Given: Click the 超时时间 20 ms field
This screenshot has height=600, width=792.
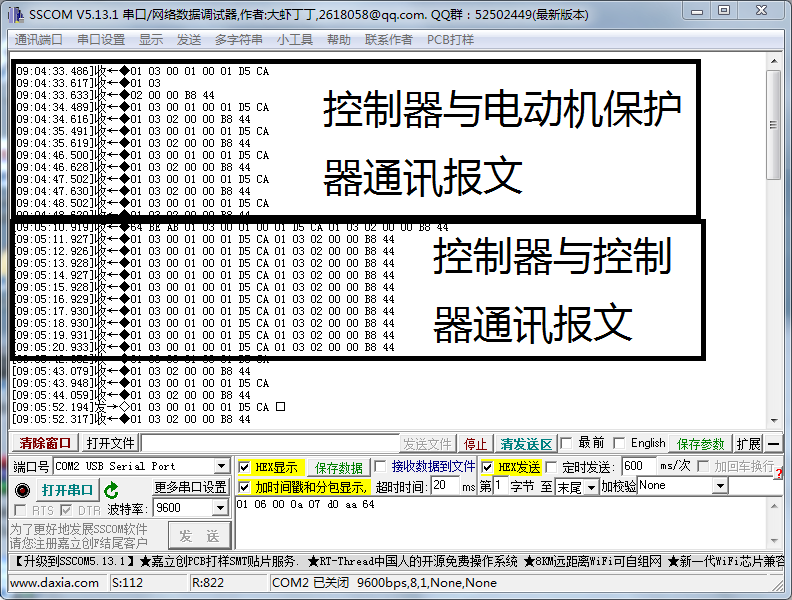Looking at the screenshot, I should click(x=446, y=485).
